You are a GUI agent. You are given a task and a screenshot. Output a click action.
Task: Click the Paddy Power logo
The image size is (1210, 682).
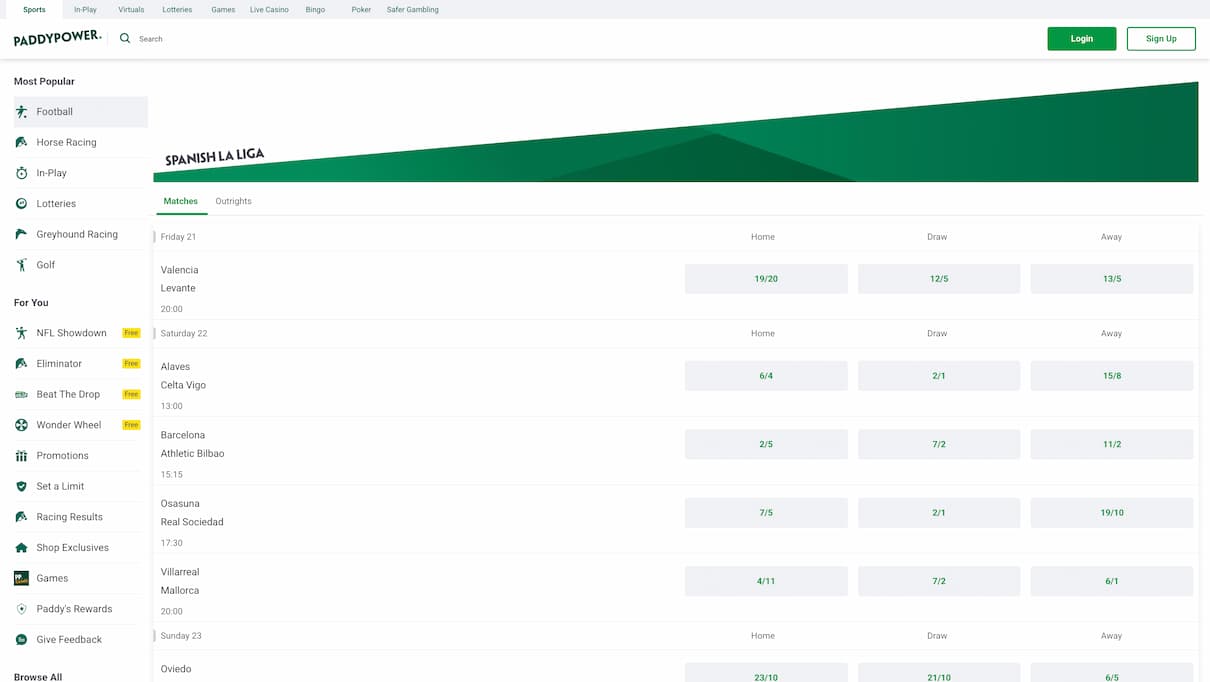click(x=57, y=38)
